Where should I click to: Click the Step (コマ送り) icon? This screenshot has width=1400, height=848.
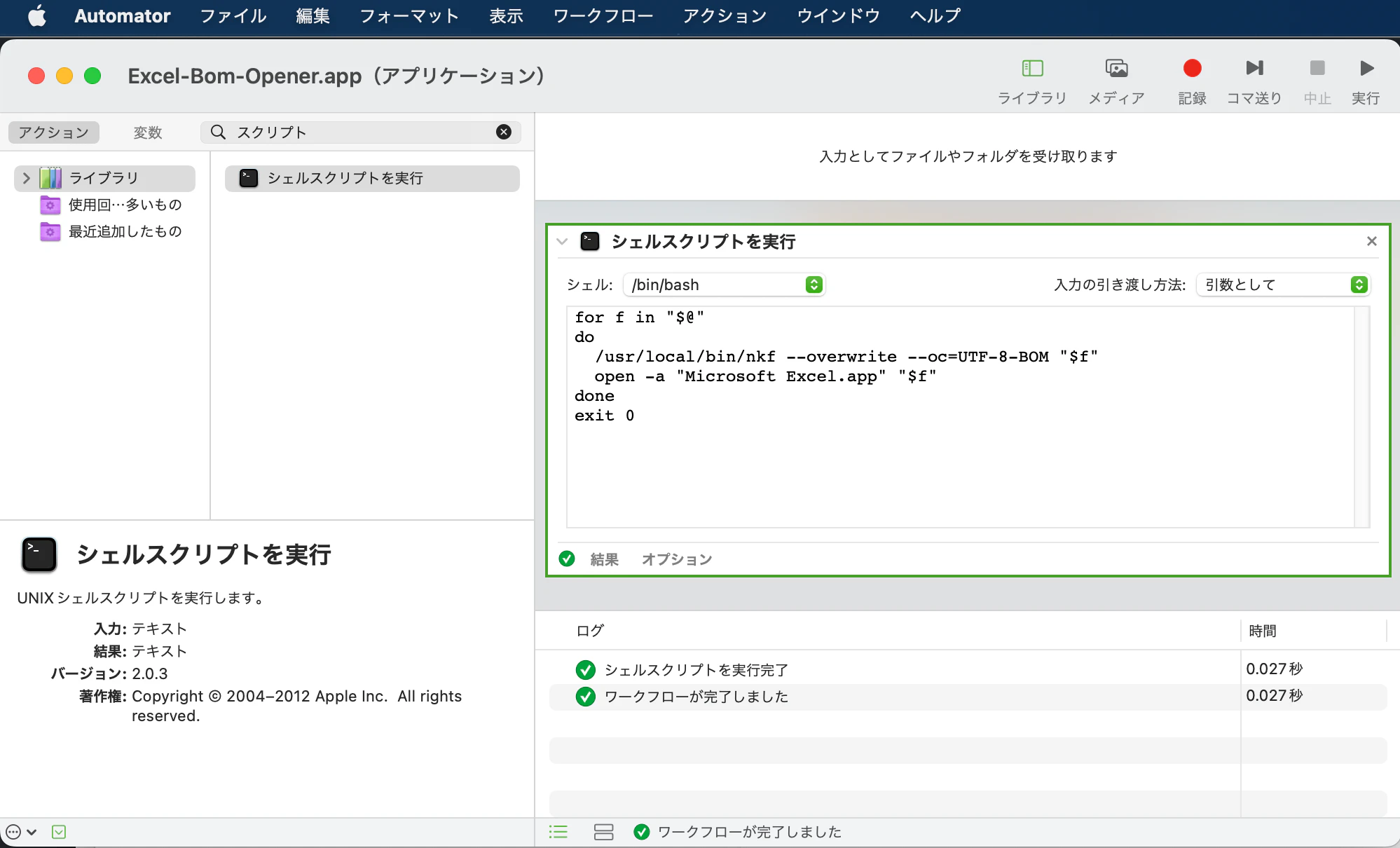coord(1254,69)
